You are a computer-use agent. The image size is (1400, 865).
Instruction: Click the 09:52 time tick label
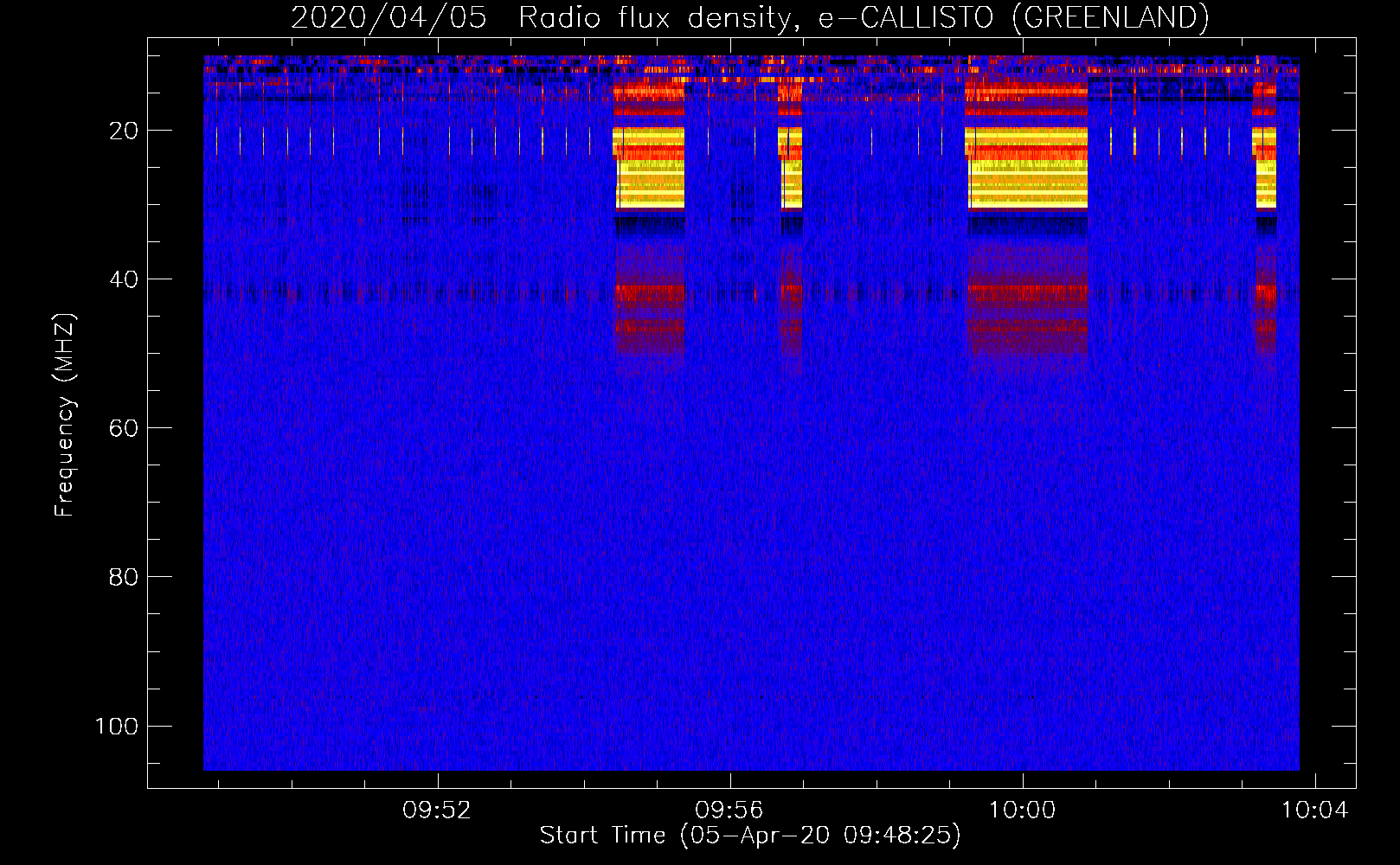pos(437,811)
